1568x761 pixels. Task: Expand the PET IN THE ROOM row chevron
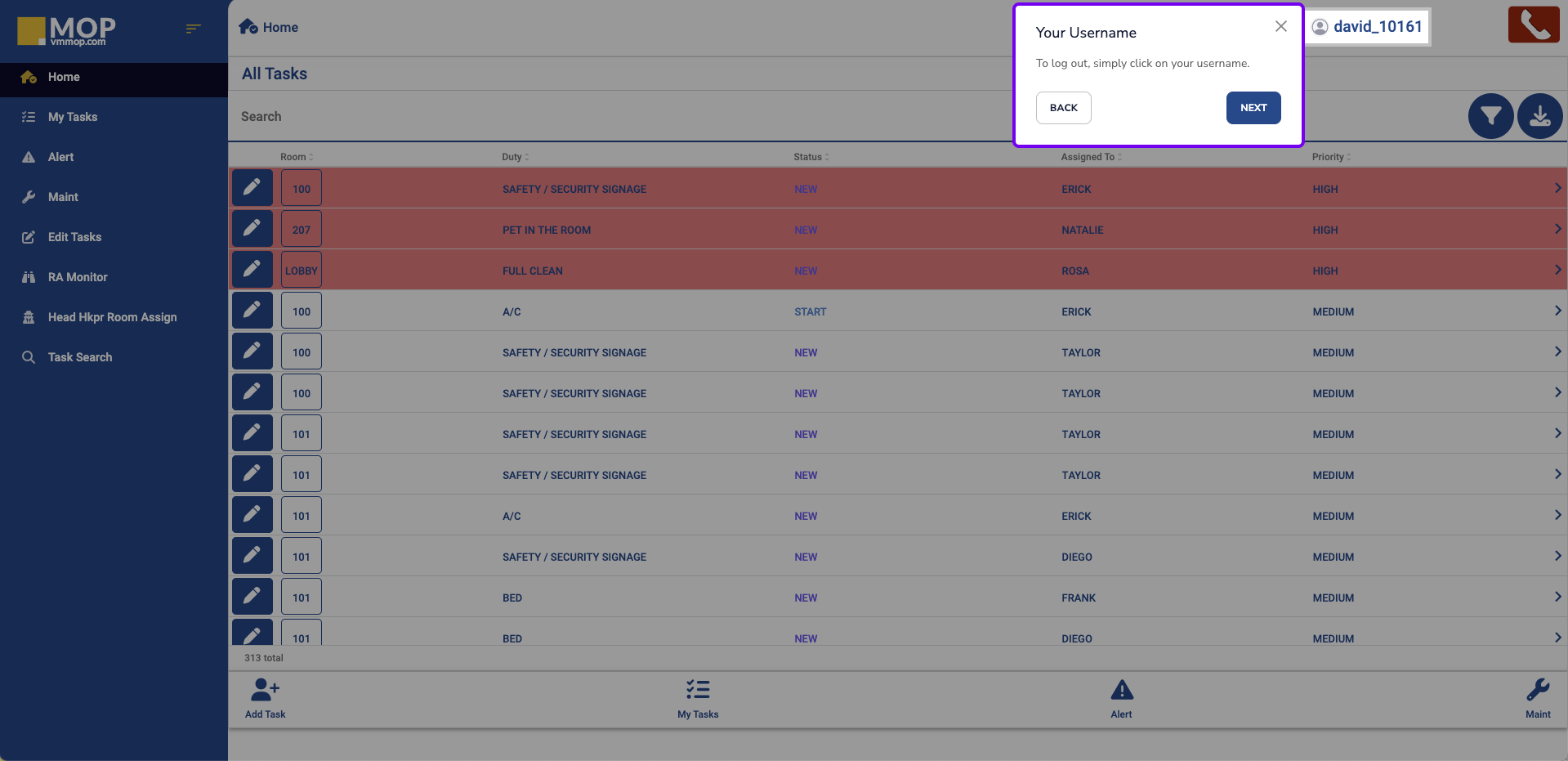click(1557, 229)
